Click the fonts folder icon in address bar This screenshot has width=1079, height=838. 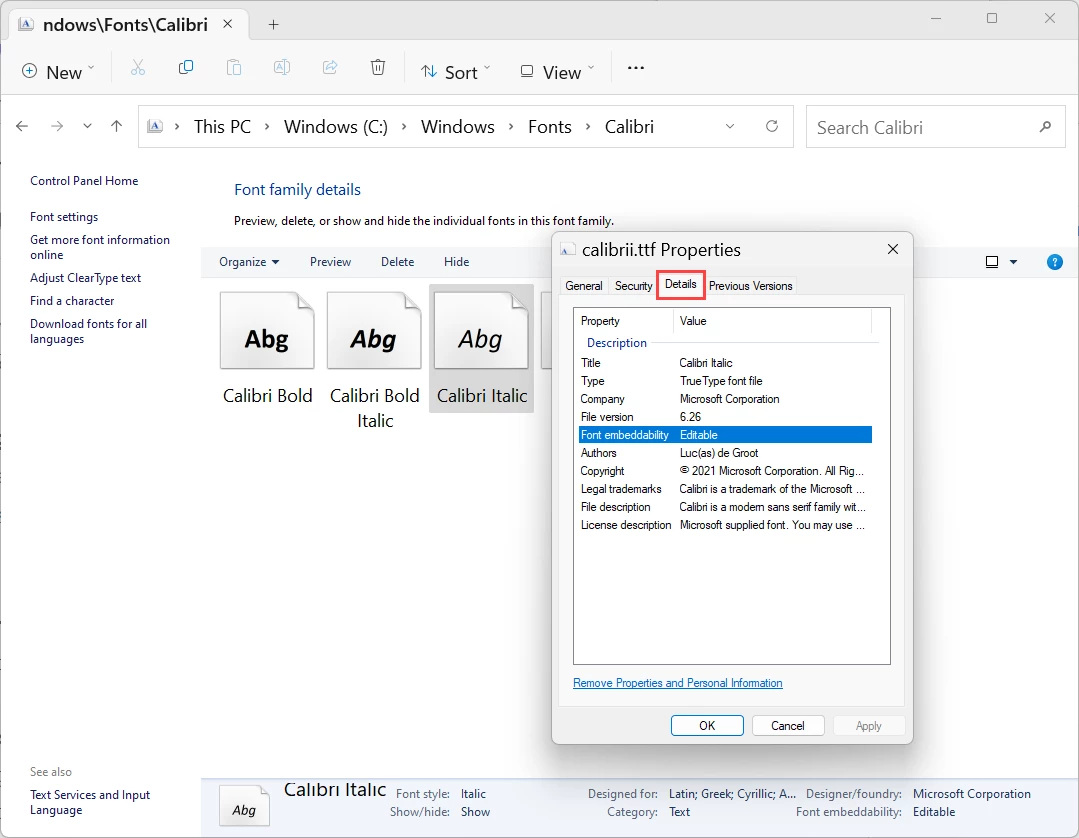click(156, 127)
